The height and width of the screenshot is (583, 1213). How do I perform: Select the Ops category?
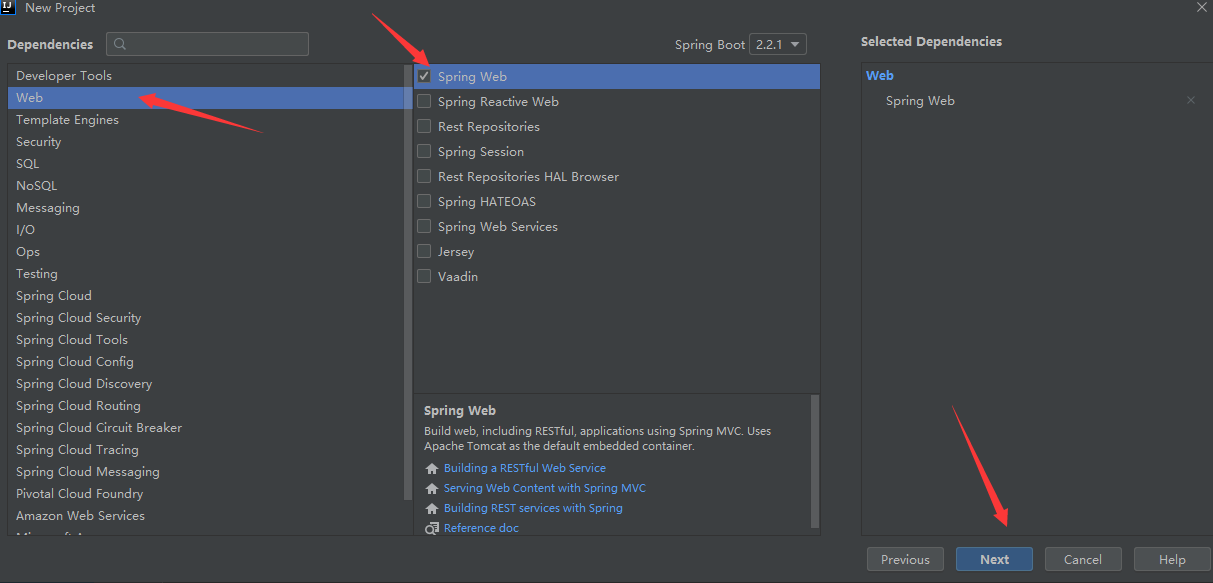click(x=205, y=252)
